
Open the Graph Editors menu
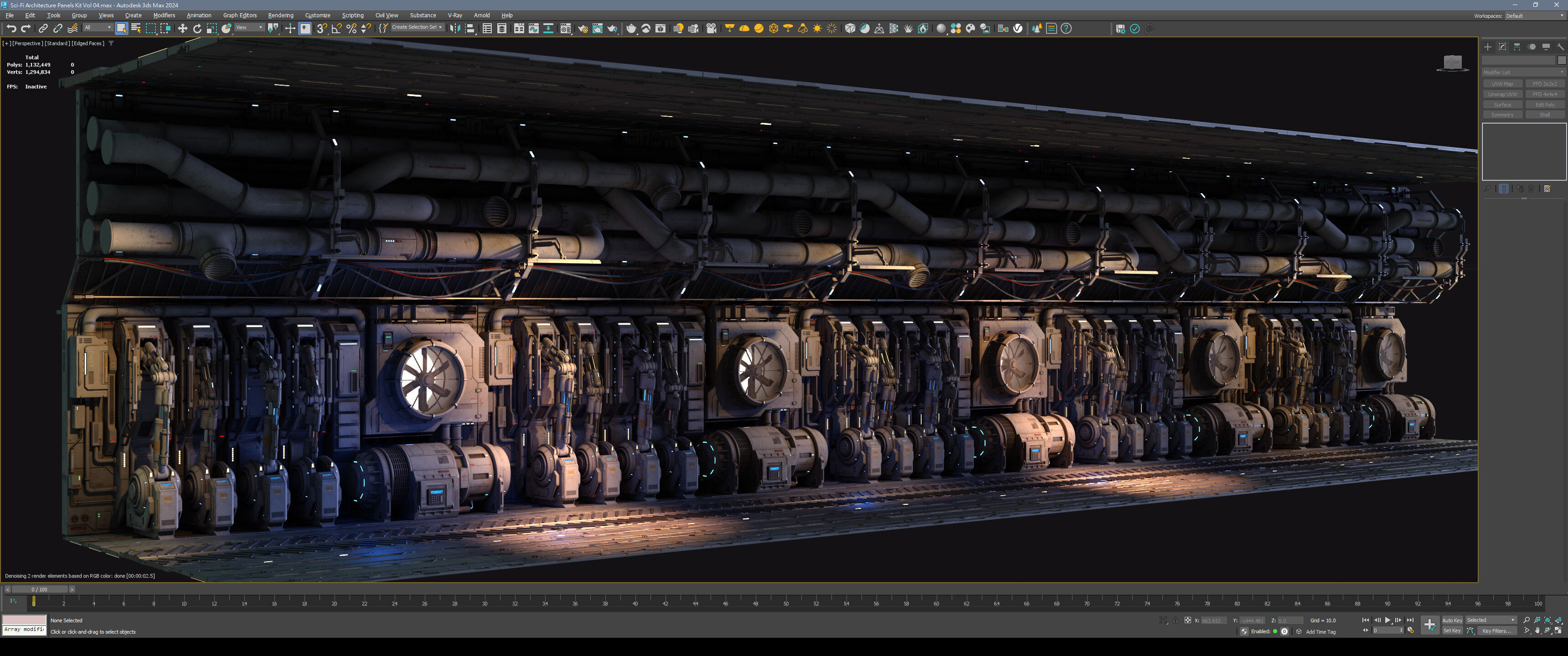click(x=239, y=15)
